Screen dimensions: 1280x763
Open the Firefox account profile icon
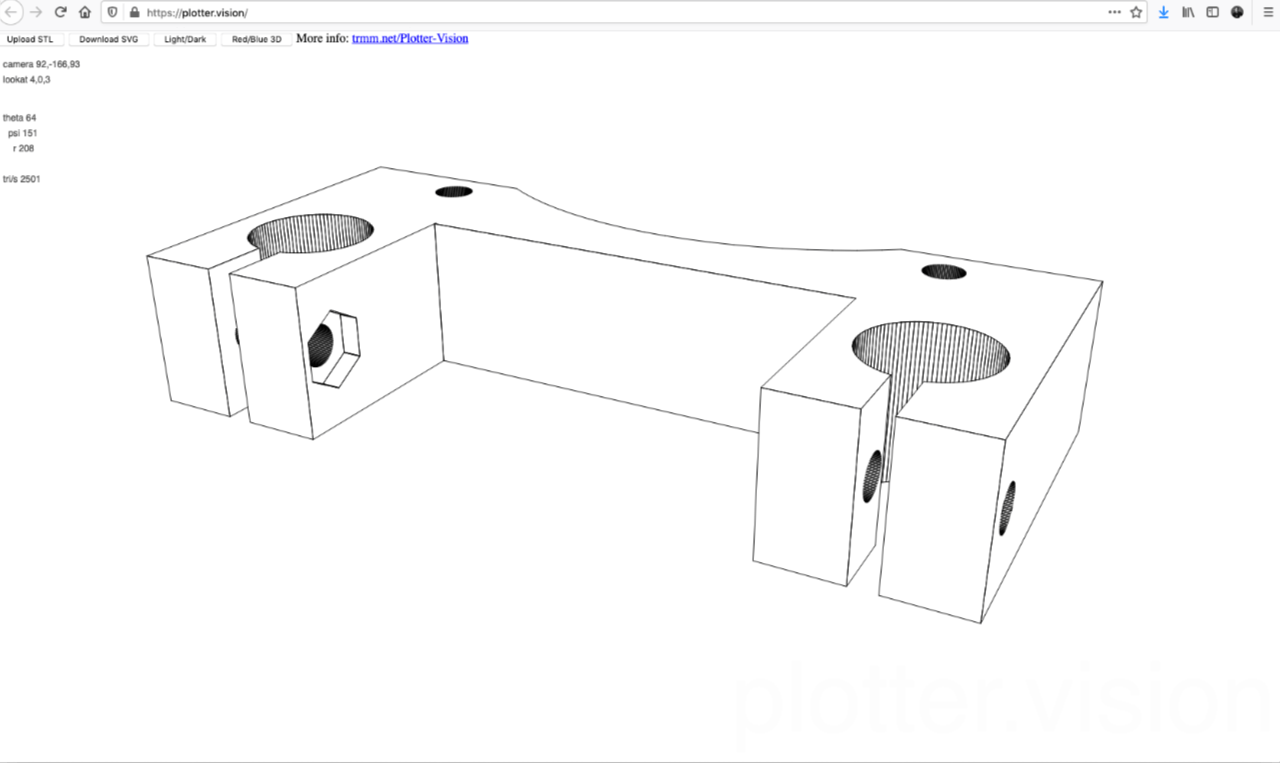click(x=1237, y=12)
